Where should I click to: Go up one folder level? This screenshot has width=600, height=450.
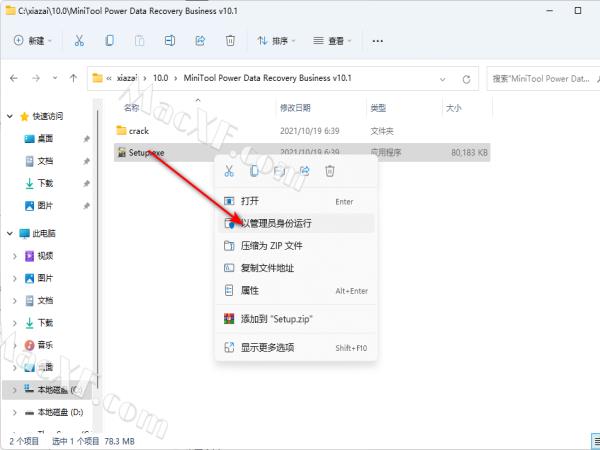73,78
